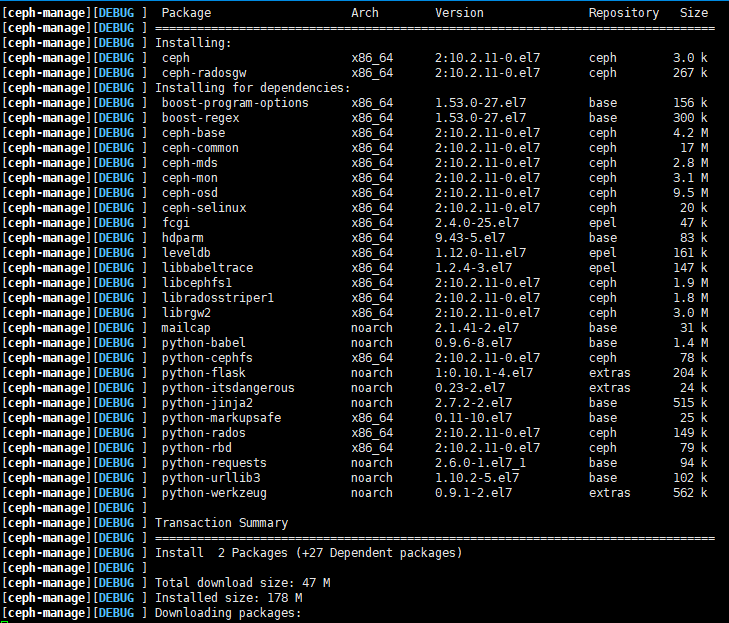This screenshot has width=729, height=623.
Task: Click the 'Transaction Summary' line
Action: click(221, 523)
